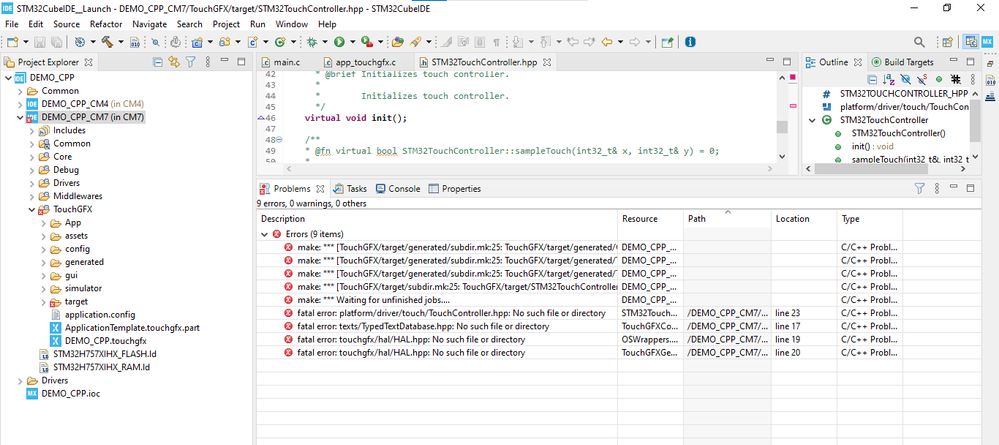
Task: Expand the Common folder under DEMO_CPP
Action: coord(20,91)
